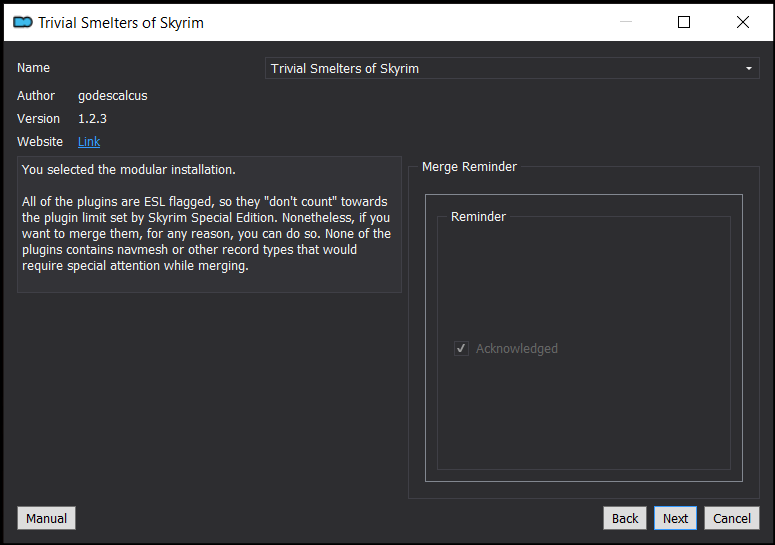Click the Manual button
The image size is (775, 545).
pos(46,518)
